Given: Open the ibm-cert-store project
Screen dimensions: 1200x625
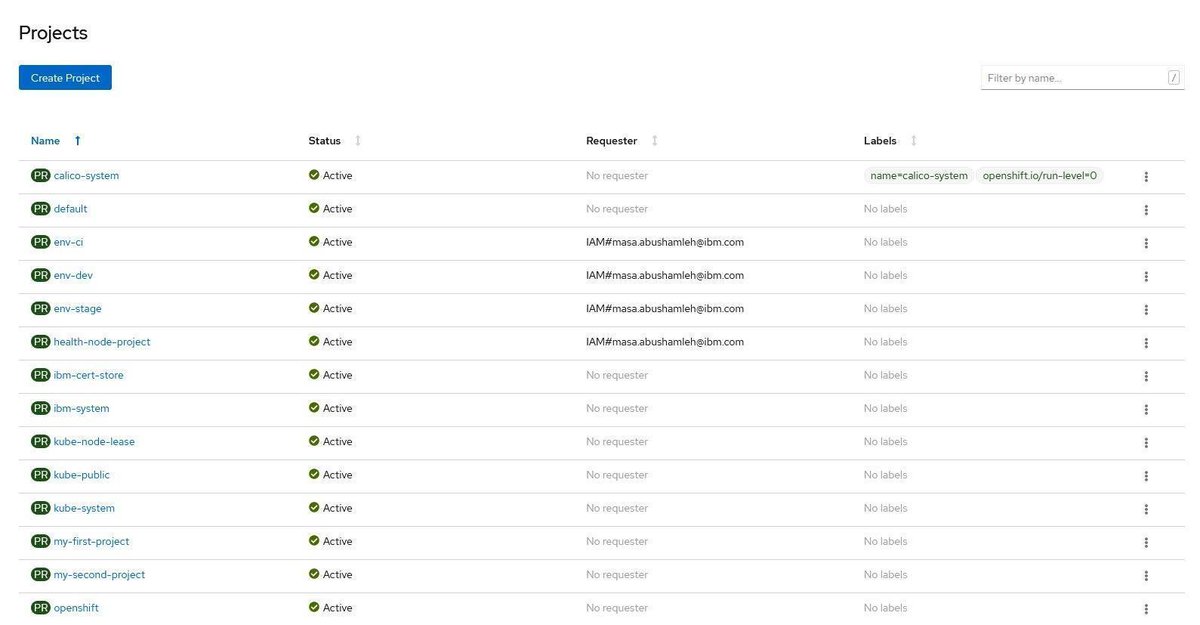Looking at the screenshot, I should pyautogui.click(x=89, y=375).
